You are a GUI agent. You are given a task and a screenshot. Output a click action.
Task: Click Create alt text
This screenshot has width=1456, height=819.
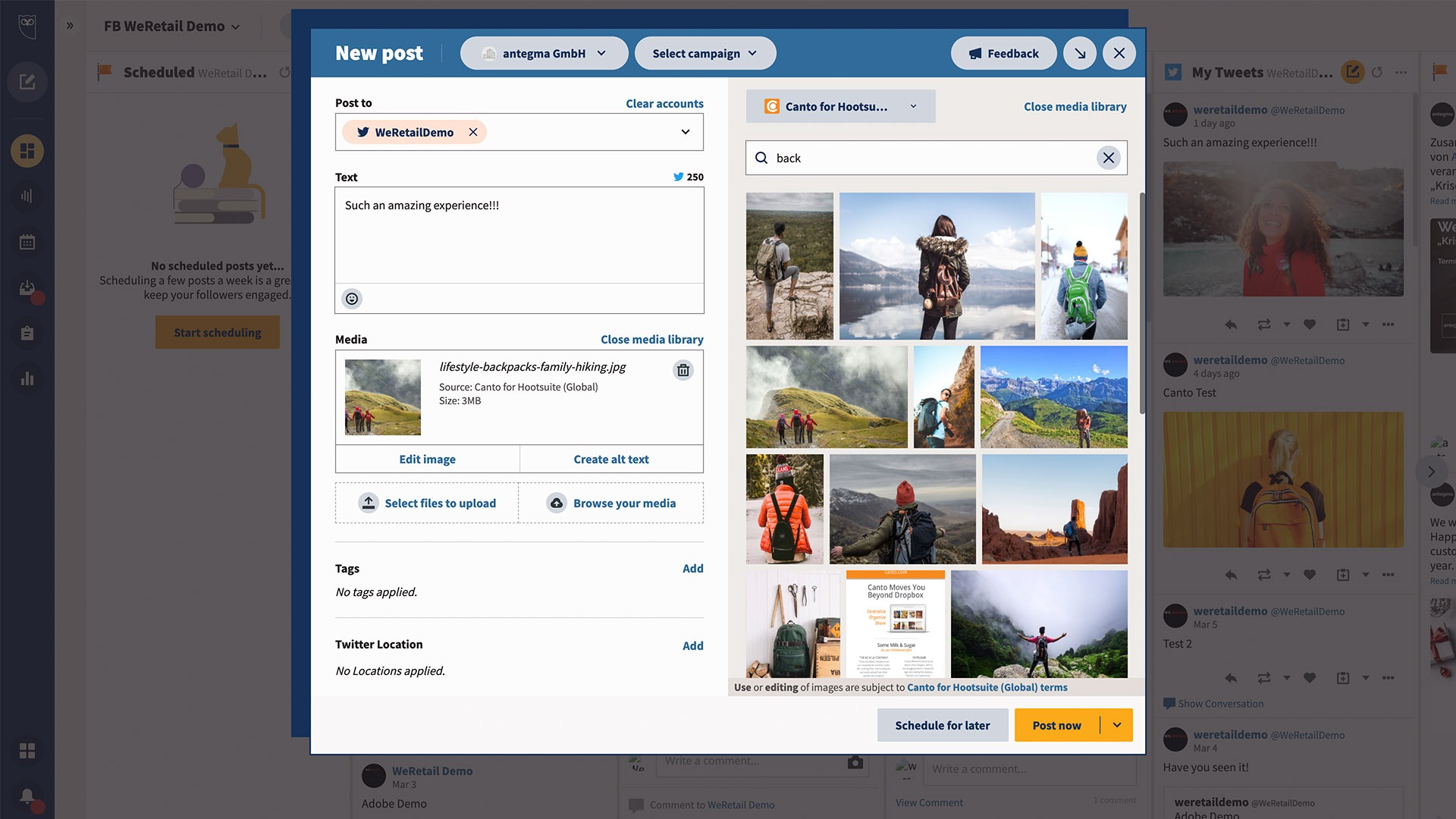click(611, 459)
